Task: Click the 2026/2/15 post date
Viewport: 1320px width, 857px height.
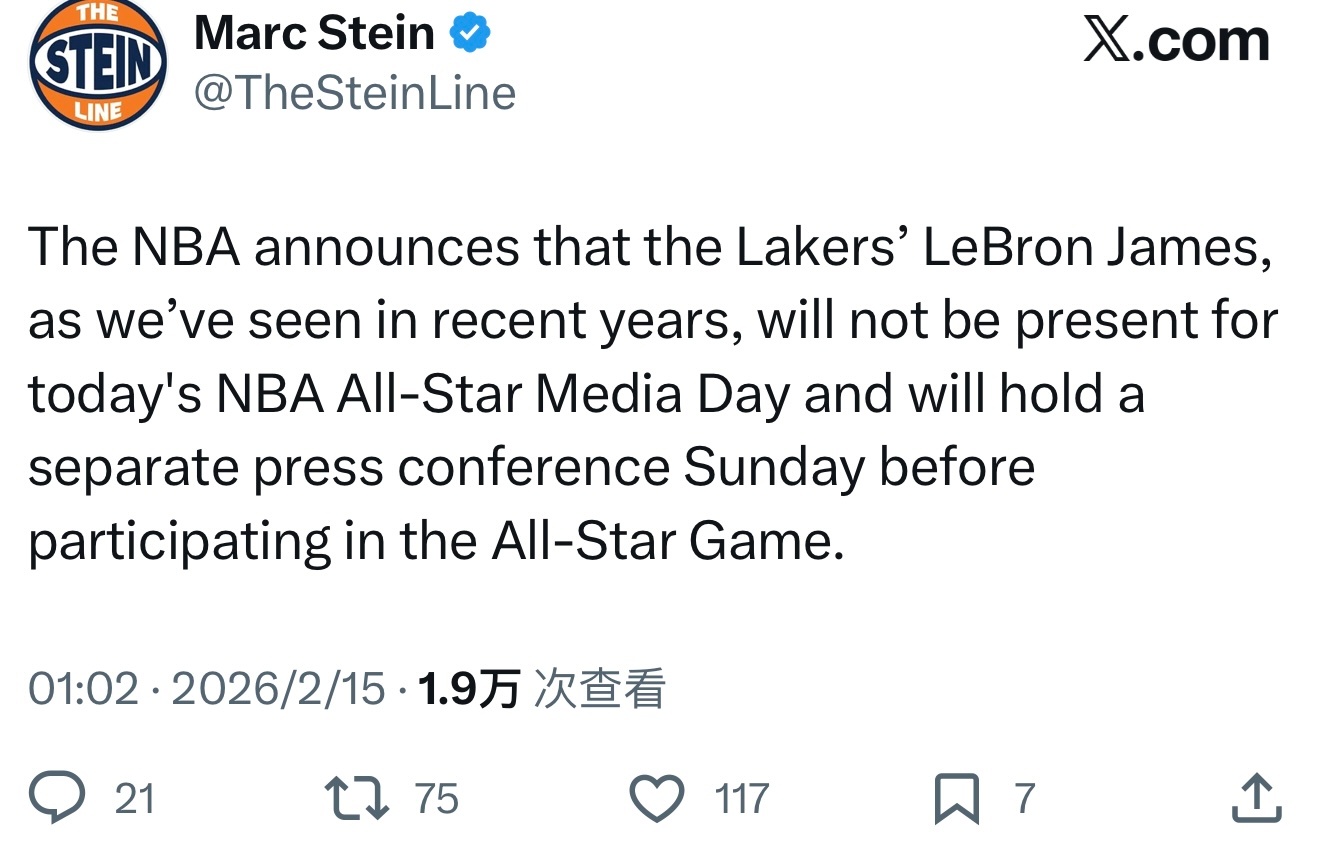Action: coord(278,689)
